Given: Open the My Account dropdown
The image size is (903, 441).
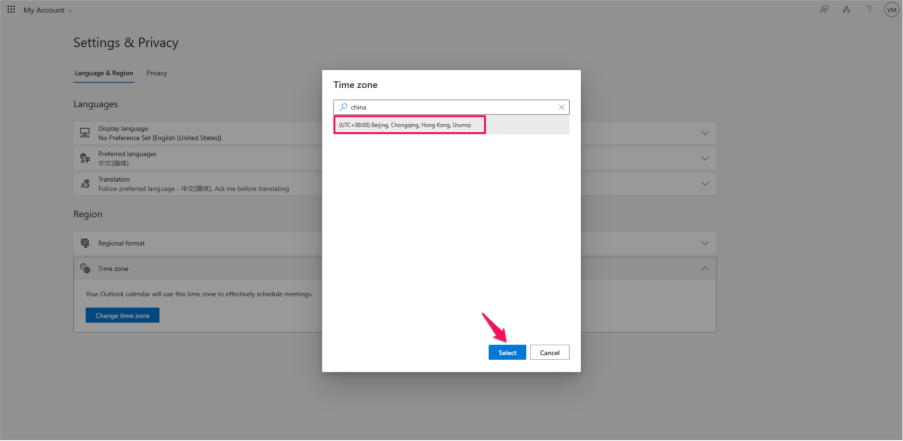Looking at the screenshot, I should pyautogui.click(x=48, y=10).
